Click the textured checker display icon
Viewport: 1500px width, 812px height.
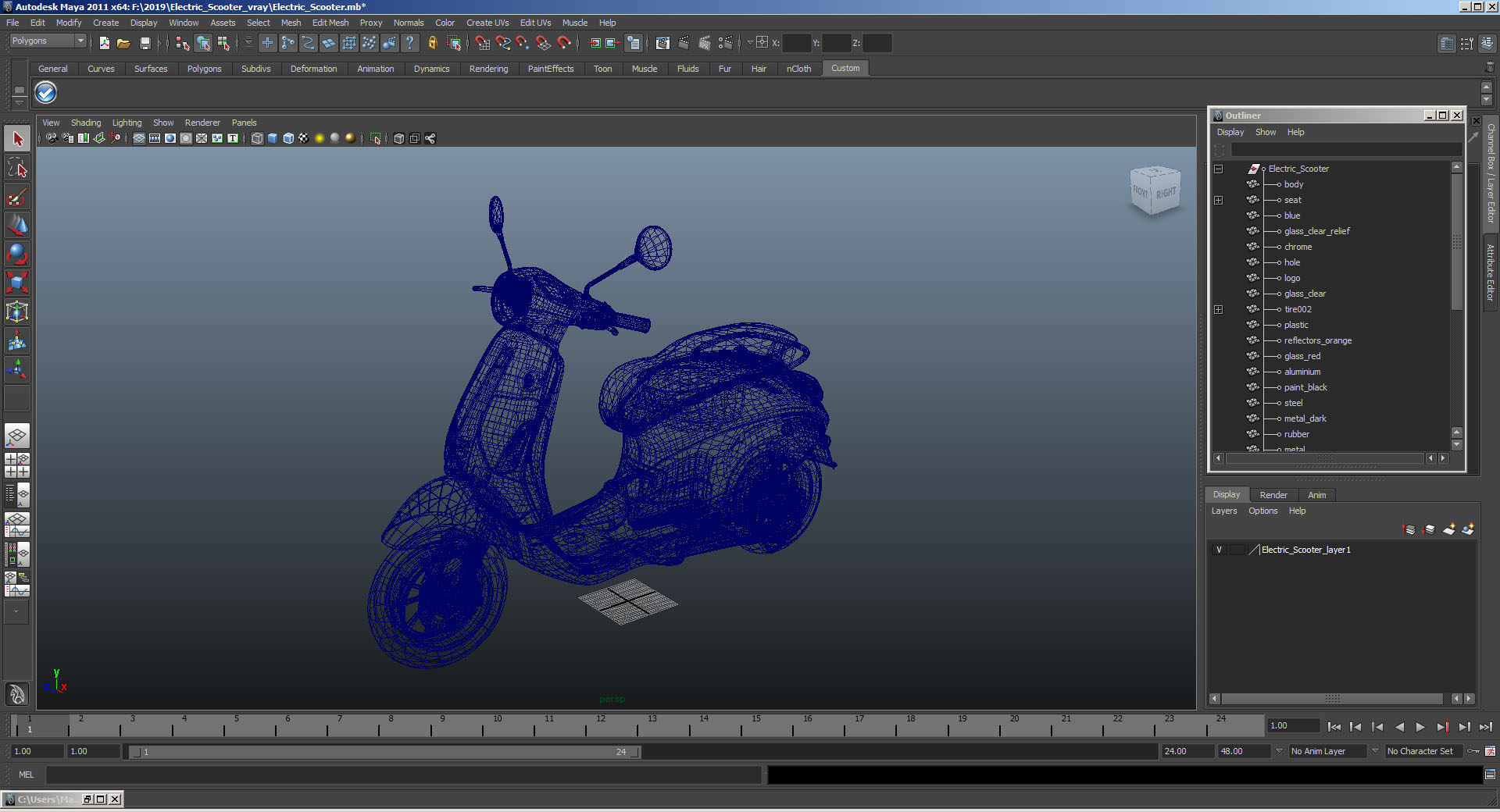[x=303, y=138]
